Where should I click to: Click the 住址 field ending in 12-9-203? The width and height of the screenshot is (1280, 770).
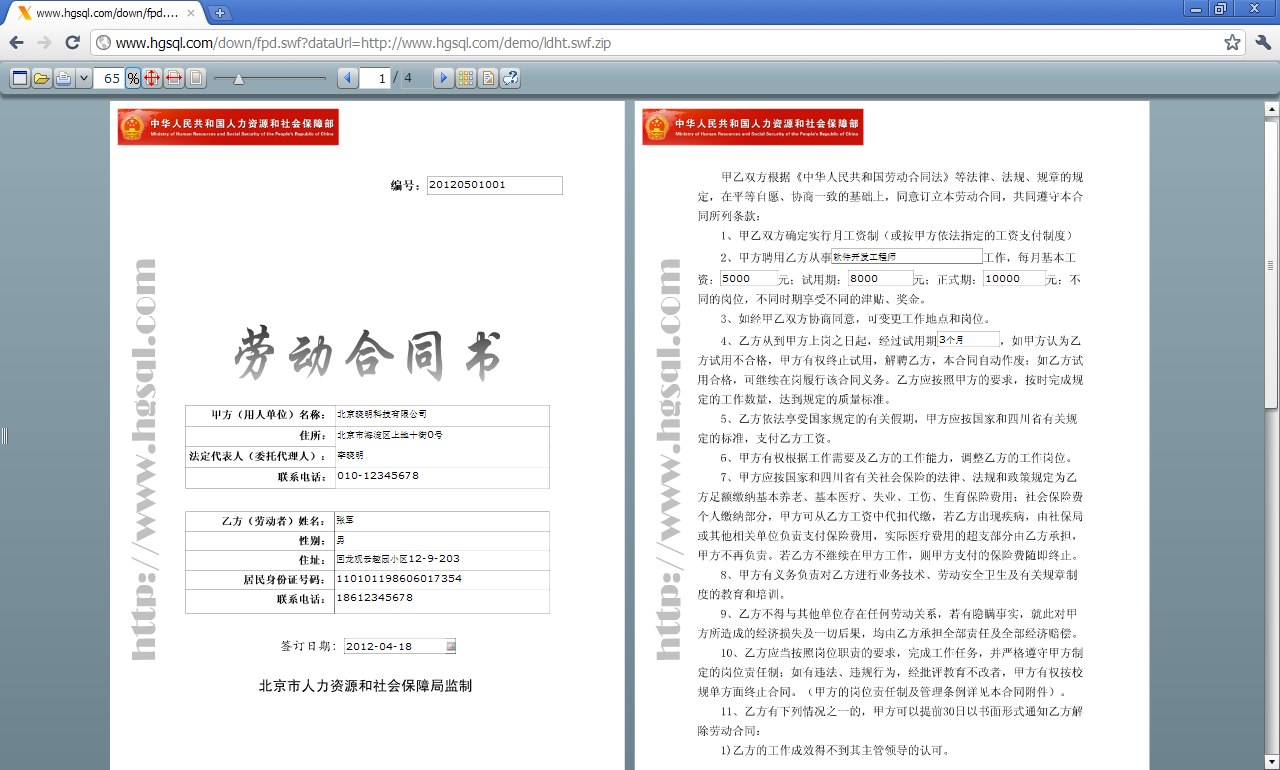pos(442,559)
